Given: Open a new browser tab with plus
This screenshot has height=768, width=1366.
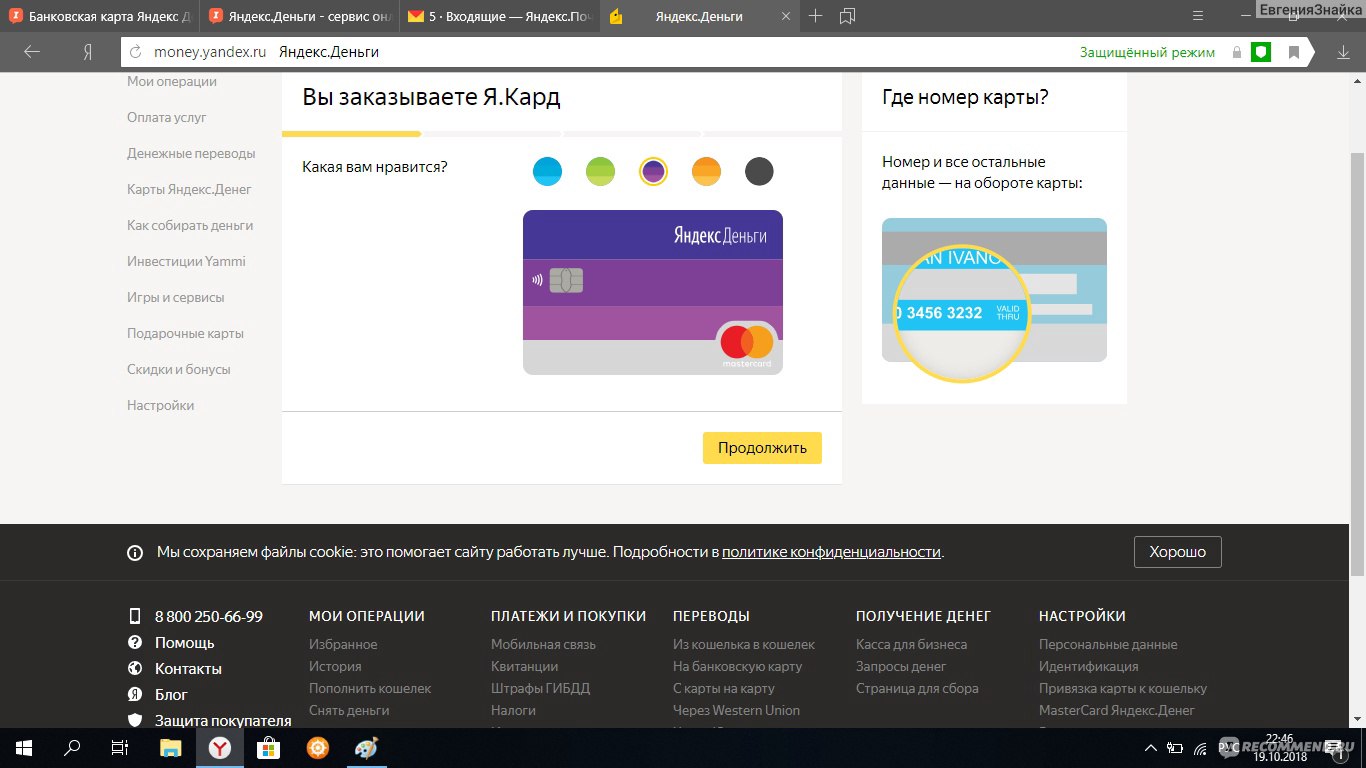Looking at the screenshot, I should pyautogui.click(x=816, y=16).
